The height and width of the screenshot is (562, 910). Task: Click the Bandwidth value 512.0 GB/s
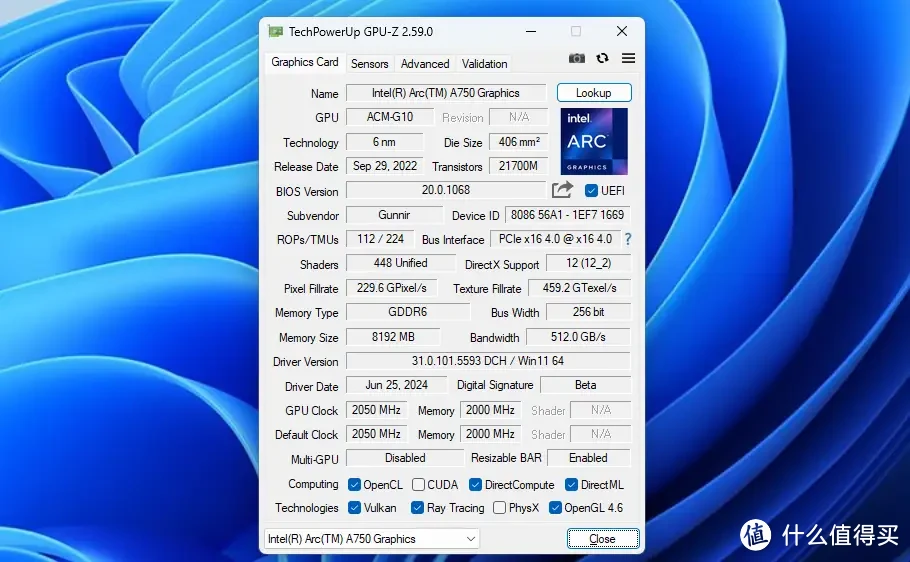point(578,337)
